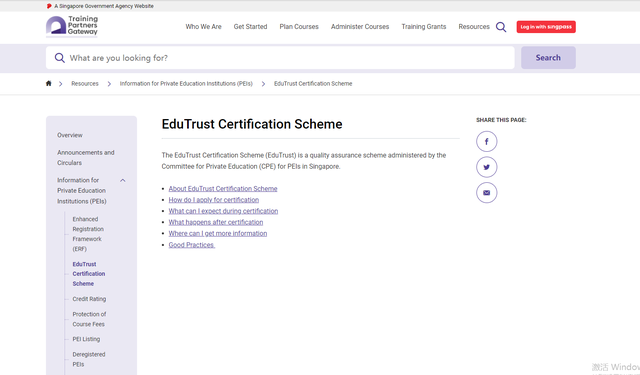The image size is (640, 375).
Task: Go to Resources breadcrumb link
Action: click(85, 84)
